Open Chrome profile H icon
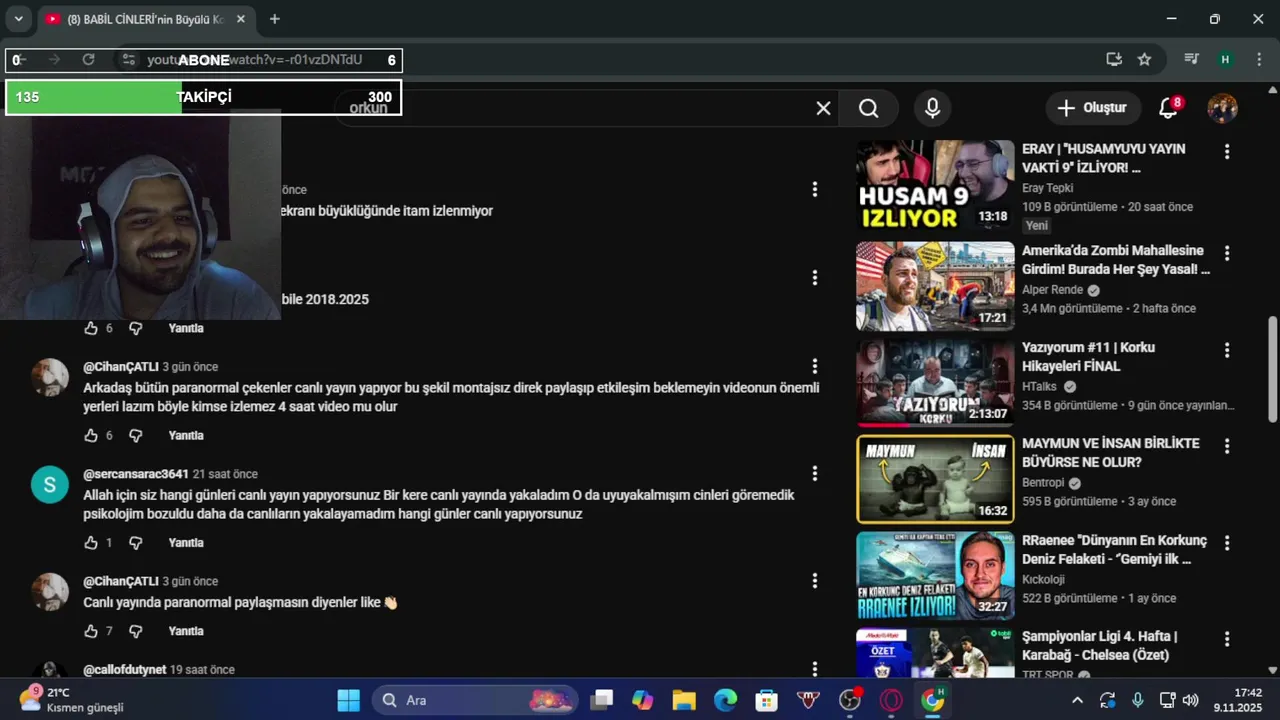This screenshot has height=720, width=1280. pyautogui.click(x=1225, y=60)
